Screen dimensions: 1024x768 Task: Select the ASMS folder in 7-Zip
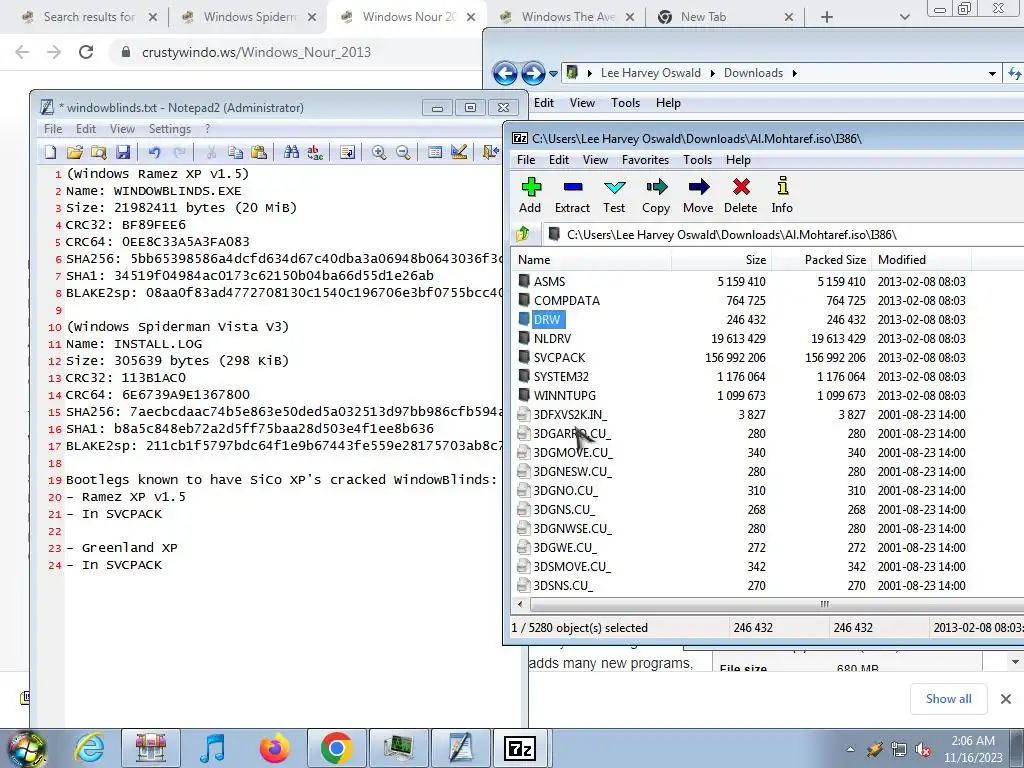[x=549, y=281]
